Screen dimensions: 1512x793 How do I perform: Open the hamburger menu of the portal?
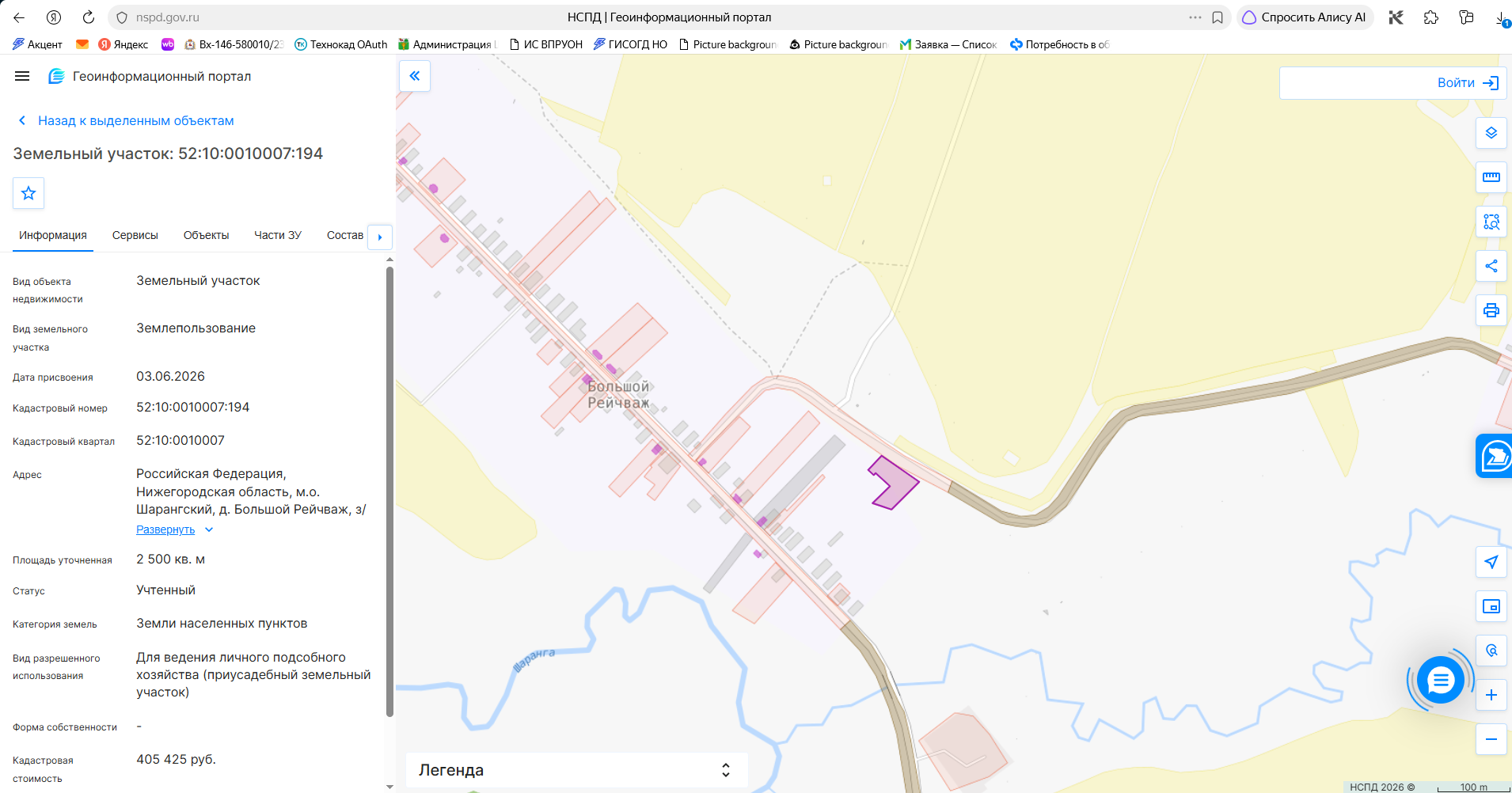(22, 76)
